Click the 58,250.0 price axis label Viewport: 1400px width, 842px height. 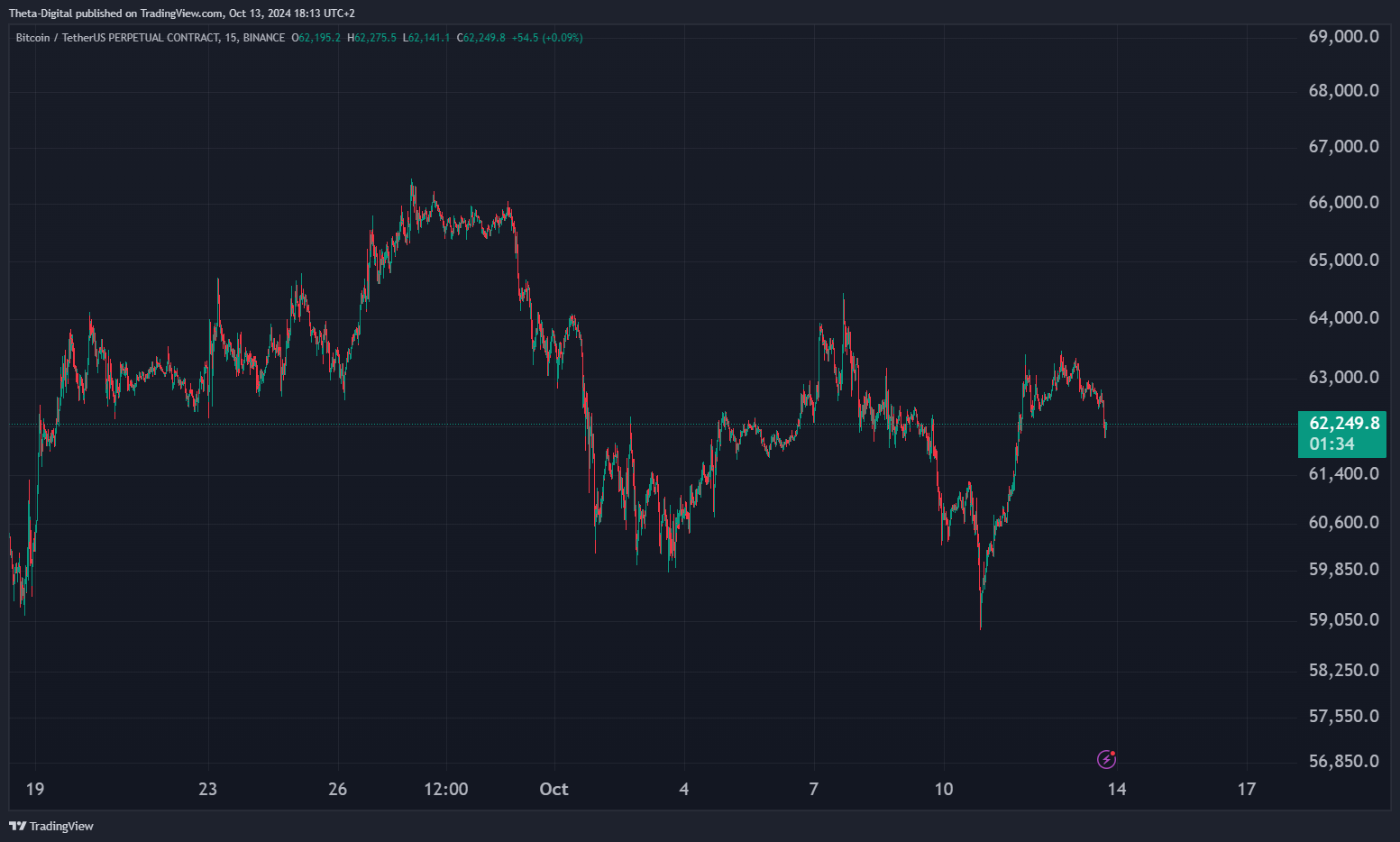coord(1343,671)
